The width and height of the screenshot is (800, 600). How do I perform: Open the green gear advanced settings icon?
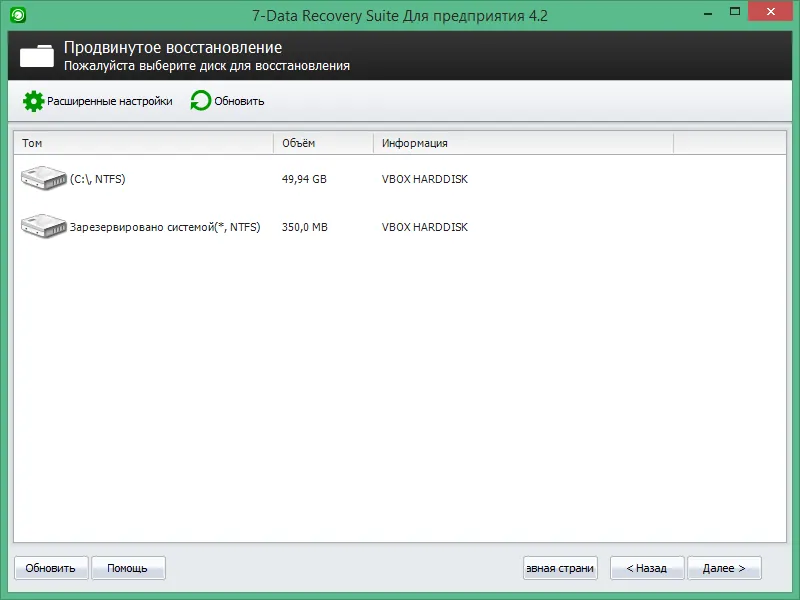(x=34, y=101)
